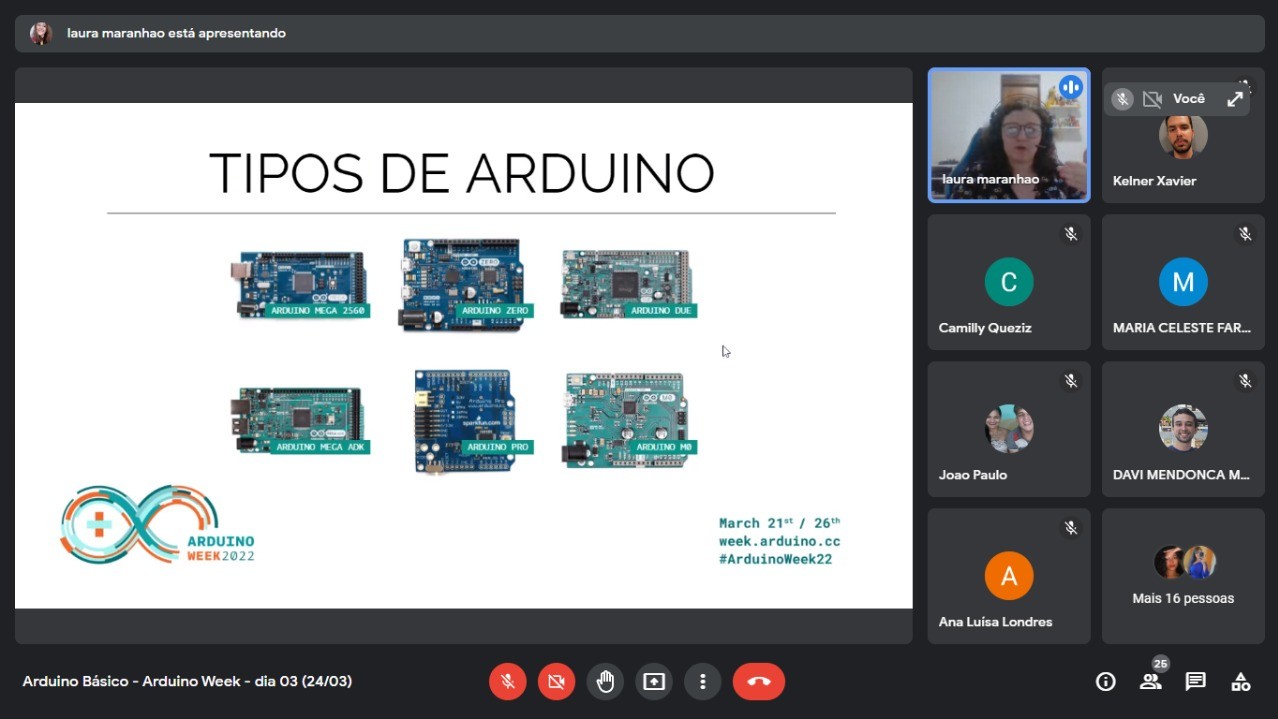Select laura maranhao video tile
This screenshot has height=719, width=1278.
1009,135
